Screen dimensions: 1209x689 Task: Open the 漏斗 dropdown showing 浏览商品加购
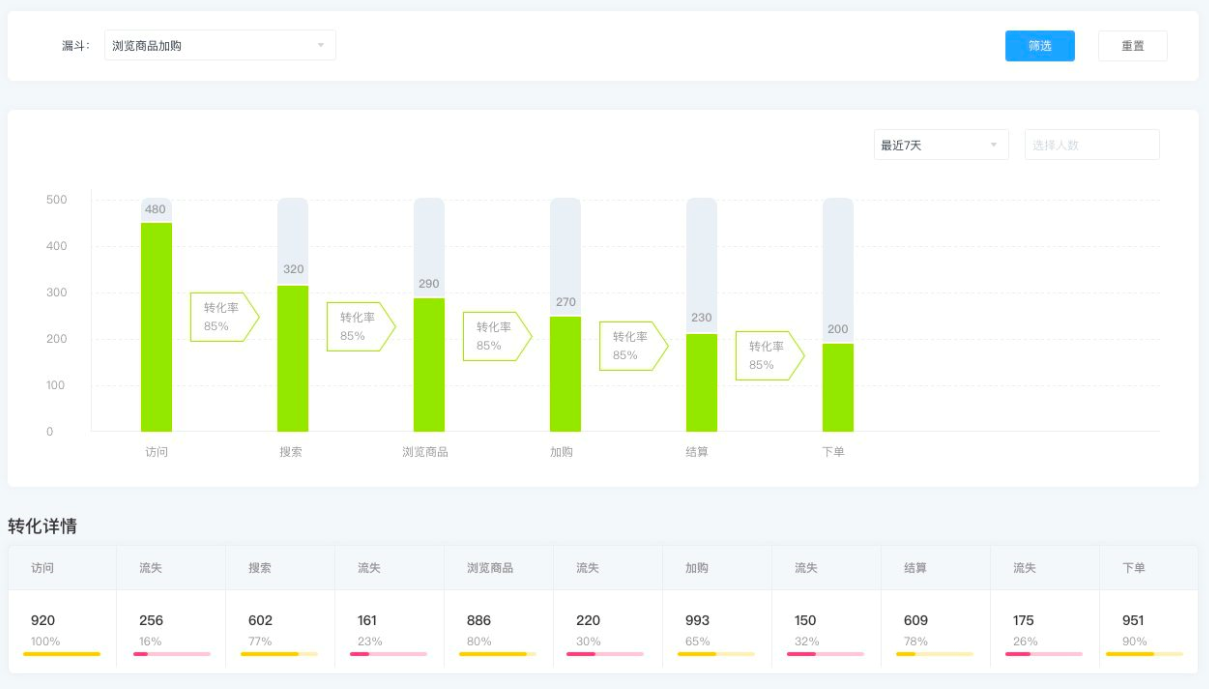click(220, 45)
